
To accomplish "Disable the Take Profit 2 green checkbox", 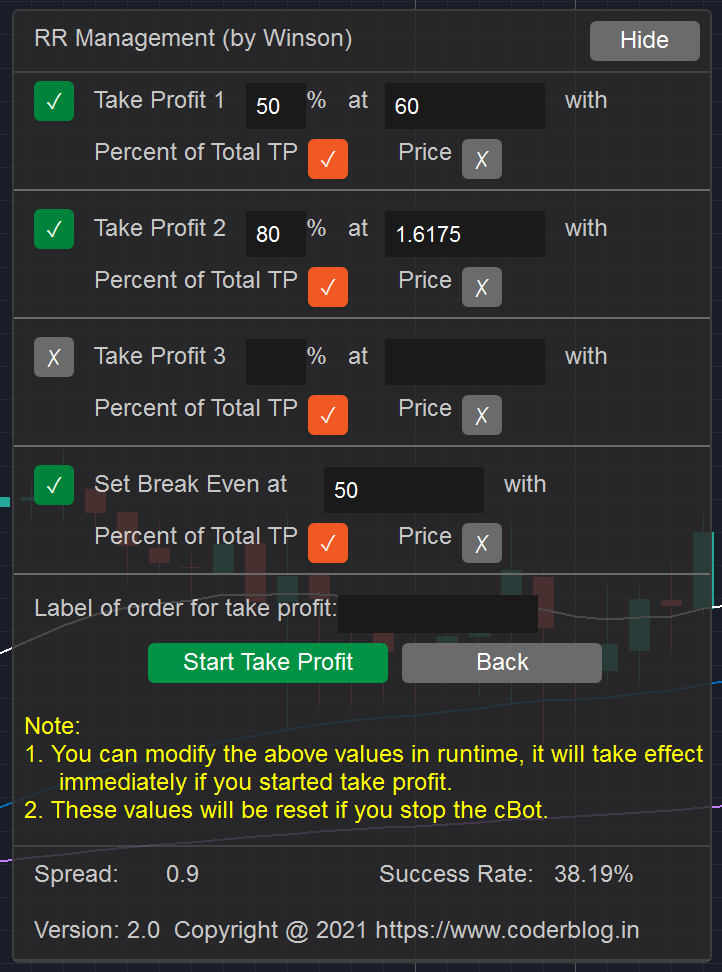I will [x=54, y=229].
